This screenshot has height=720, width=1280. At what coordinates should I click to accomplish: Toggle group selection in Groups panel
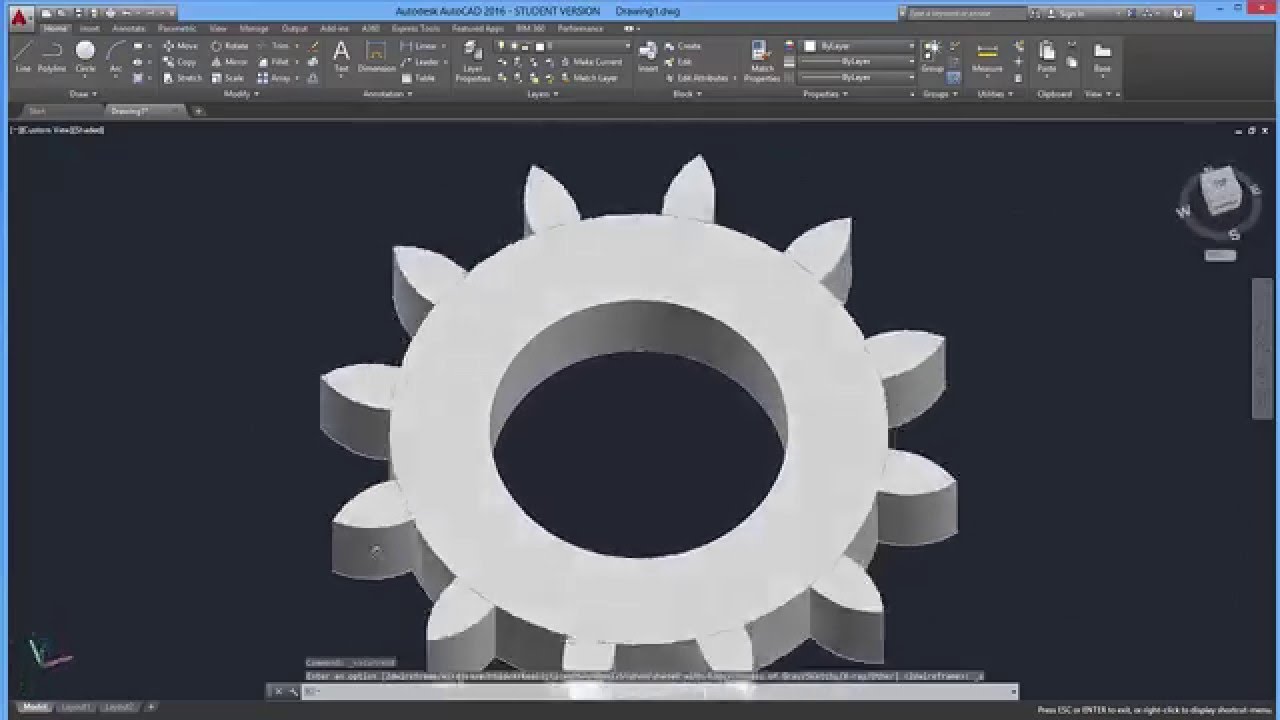954,77
